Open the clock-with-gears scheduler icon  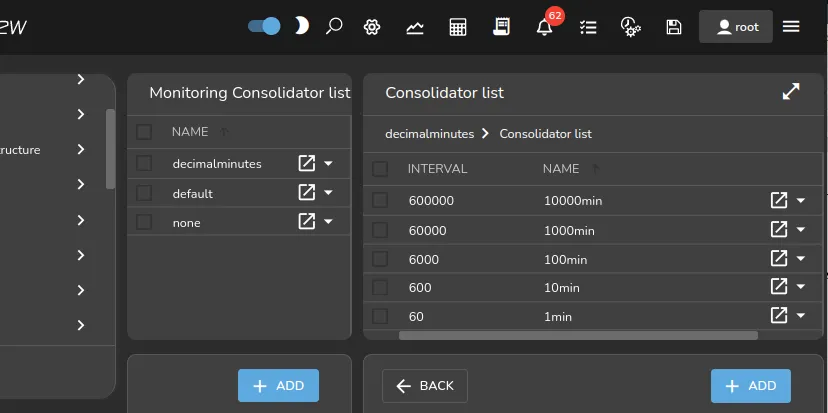(x=630, y=26)
